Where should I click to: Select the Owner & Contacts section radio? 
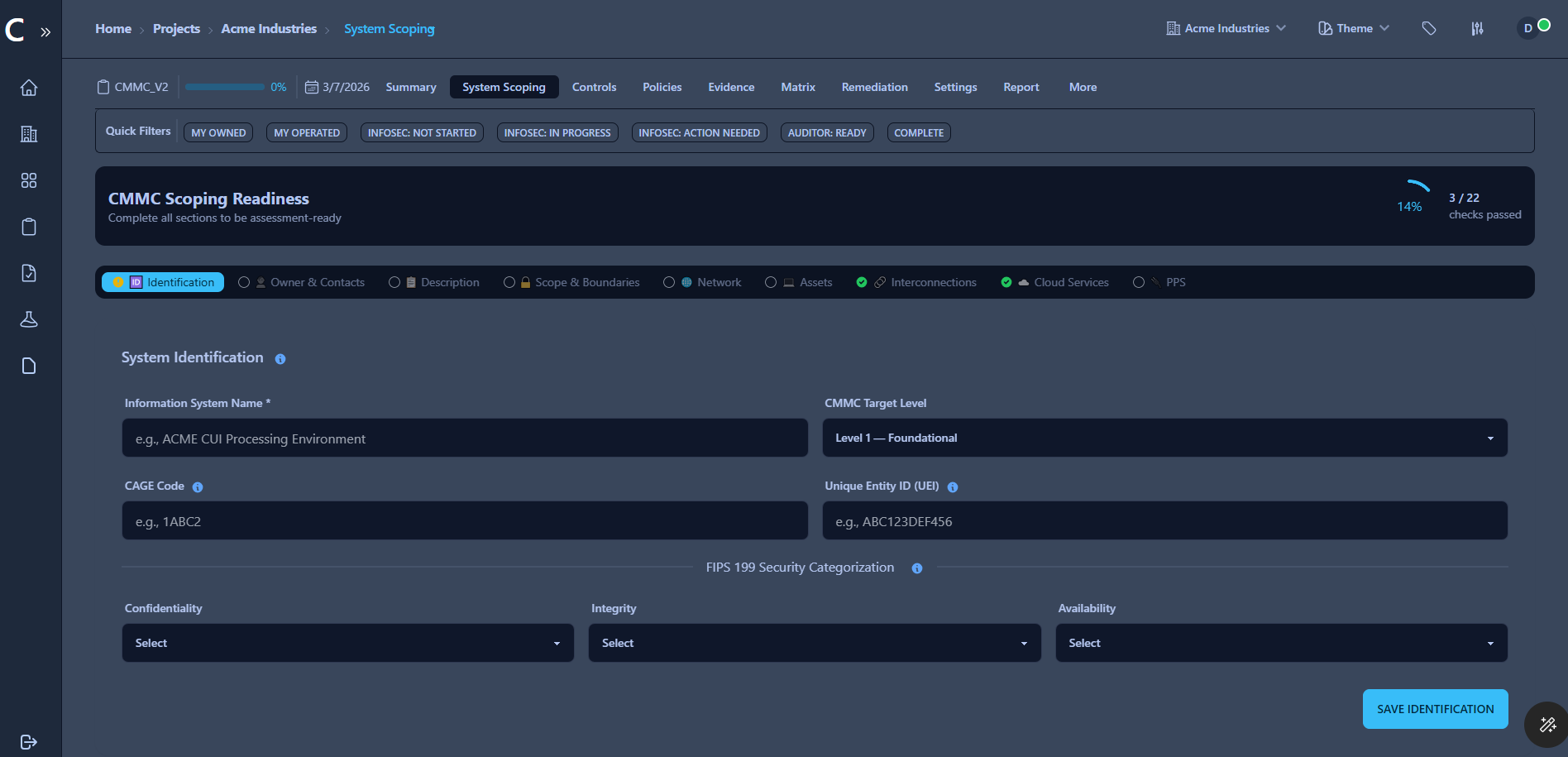click(244, 282)
